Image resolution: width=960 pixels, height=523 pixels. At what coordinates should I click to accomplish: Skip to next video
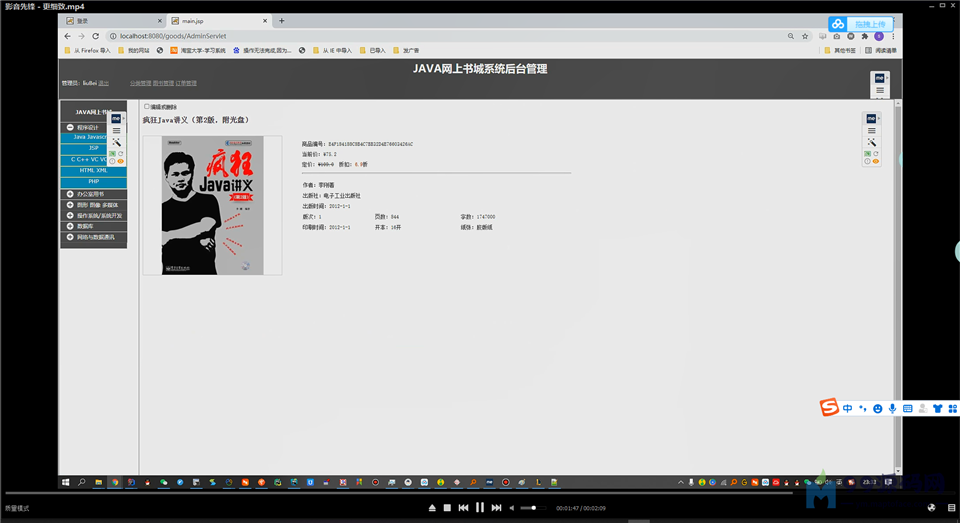point(497,508)
